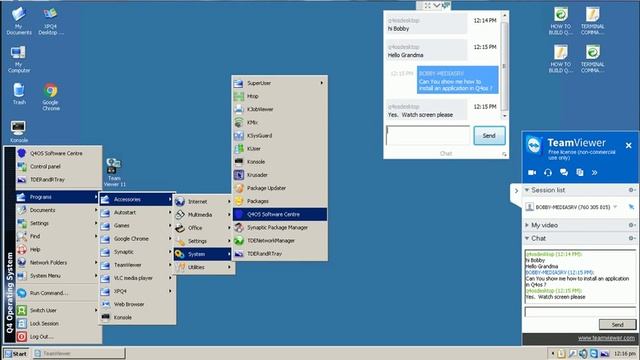Open Konsole entry in Programs menu
Viewport: 640px width, 360px height.
pyautogui.click(x=137, y=317)
